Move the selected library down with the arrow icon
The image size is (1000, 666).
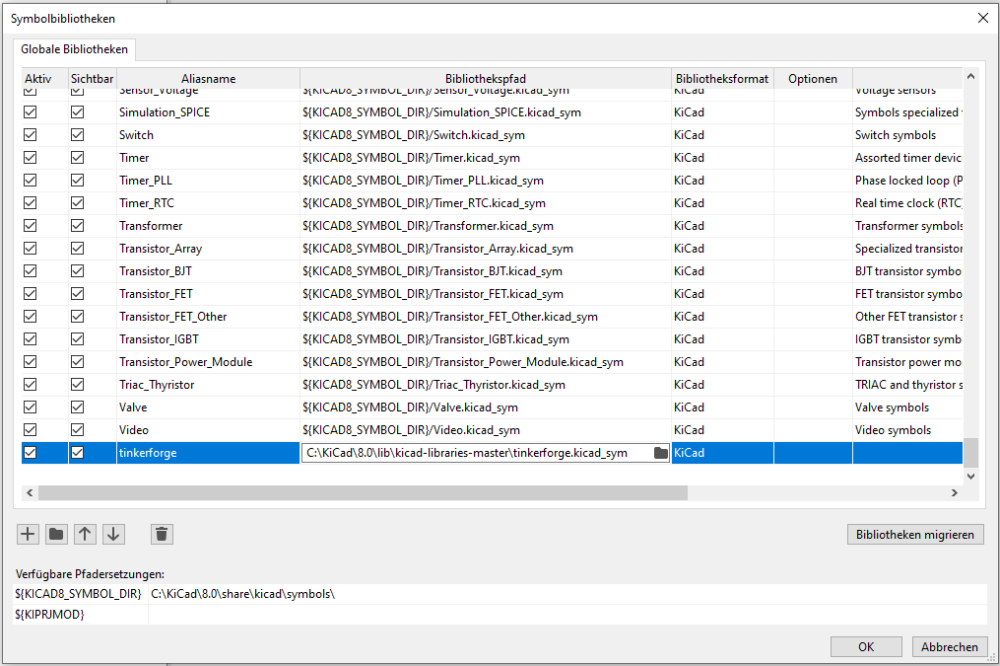pos(114,534)
